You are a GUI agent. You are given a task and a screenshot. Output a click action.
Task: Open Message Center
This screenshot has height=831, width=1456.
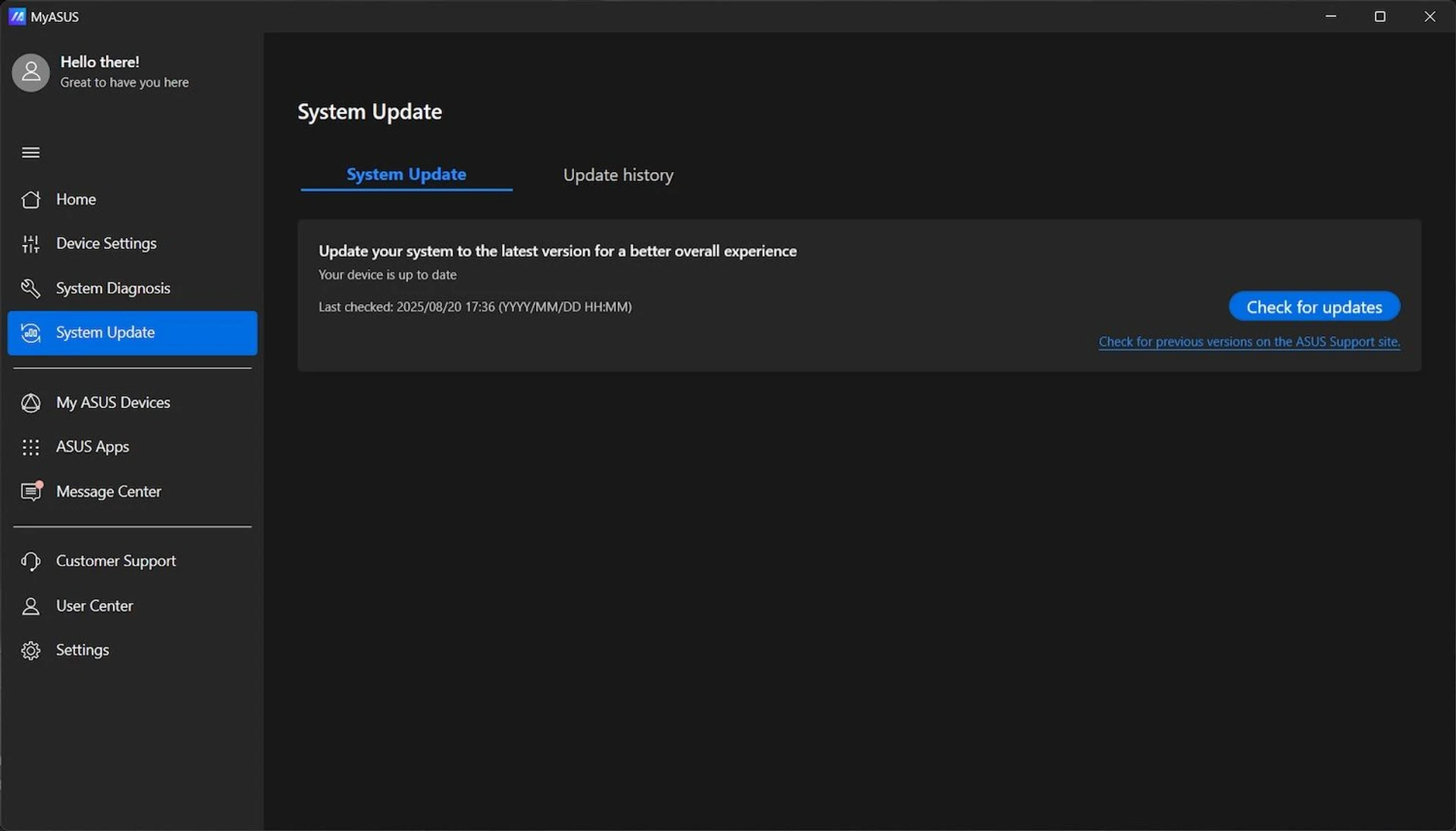point(132,491)
